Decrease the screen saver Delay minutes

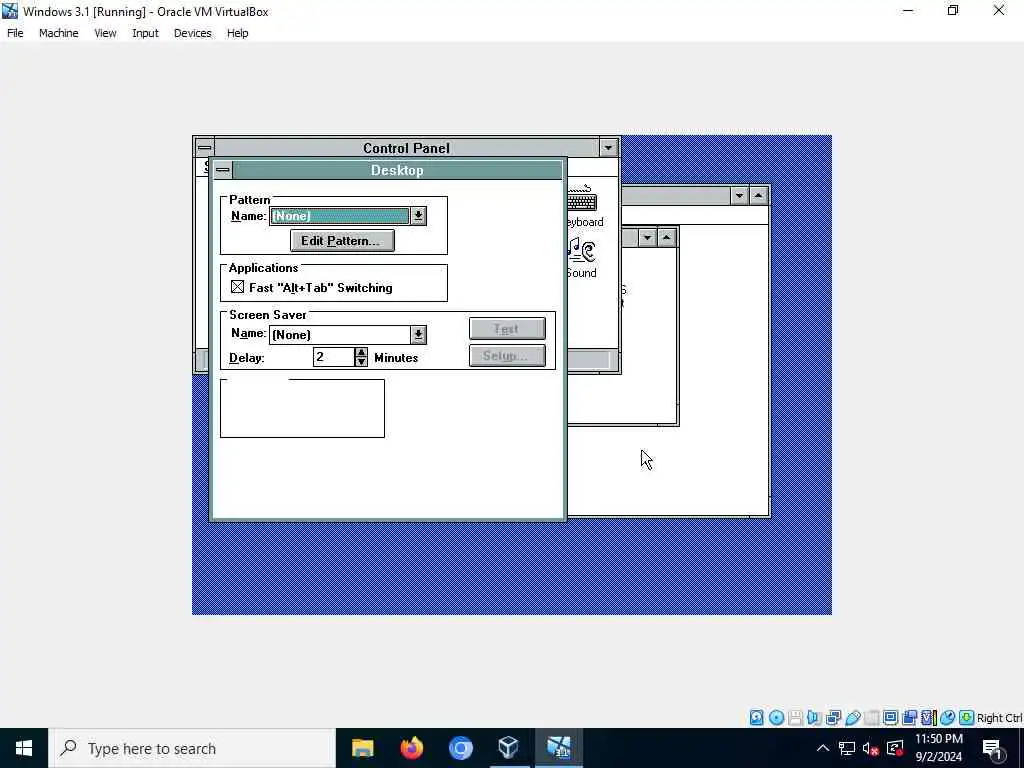[x=361, y=361]
